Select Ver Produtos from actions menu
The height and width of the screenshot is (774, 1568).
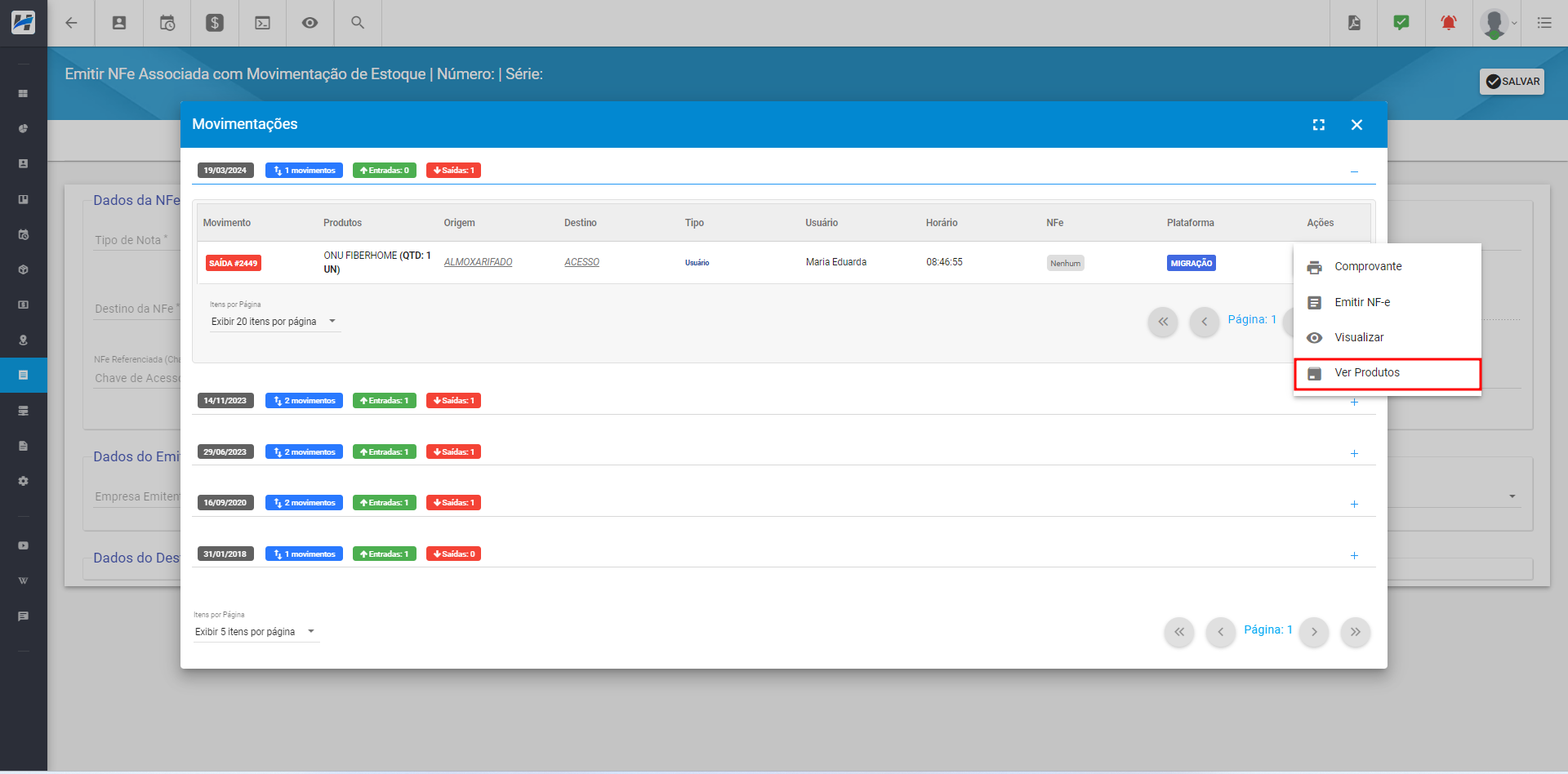pyautogui.click(x=1387, y=373)
